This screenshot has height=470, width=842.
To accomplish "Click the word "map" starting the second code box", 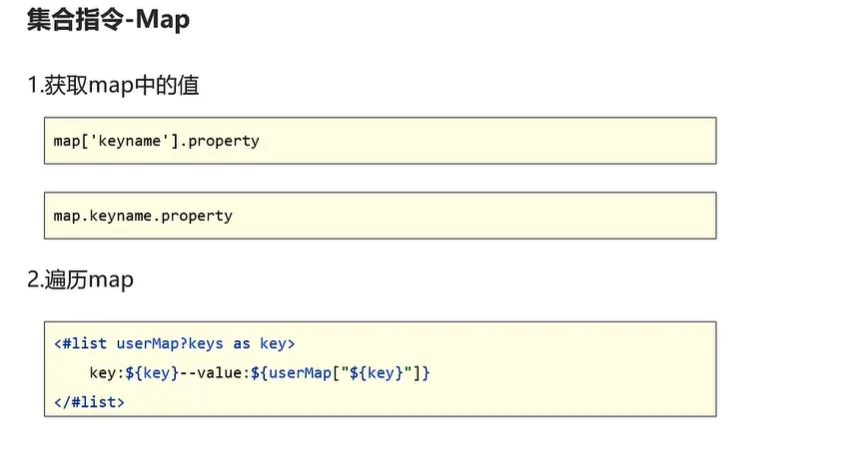I will [x=66, y=216].
